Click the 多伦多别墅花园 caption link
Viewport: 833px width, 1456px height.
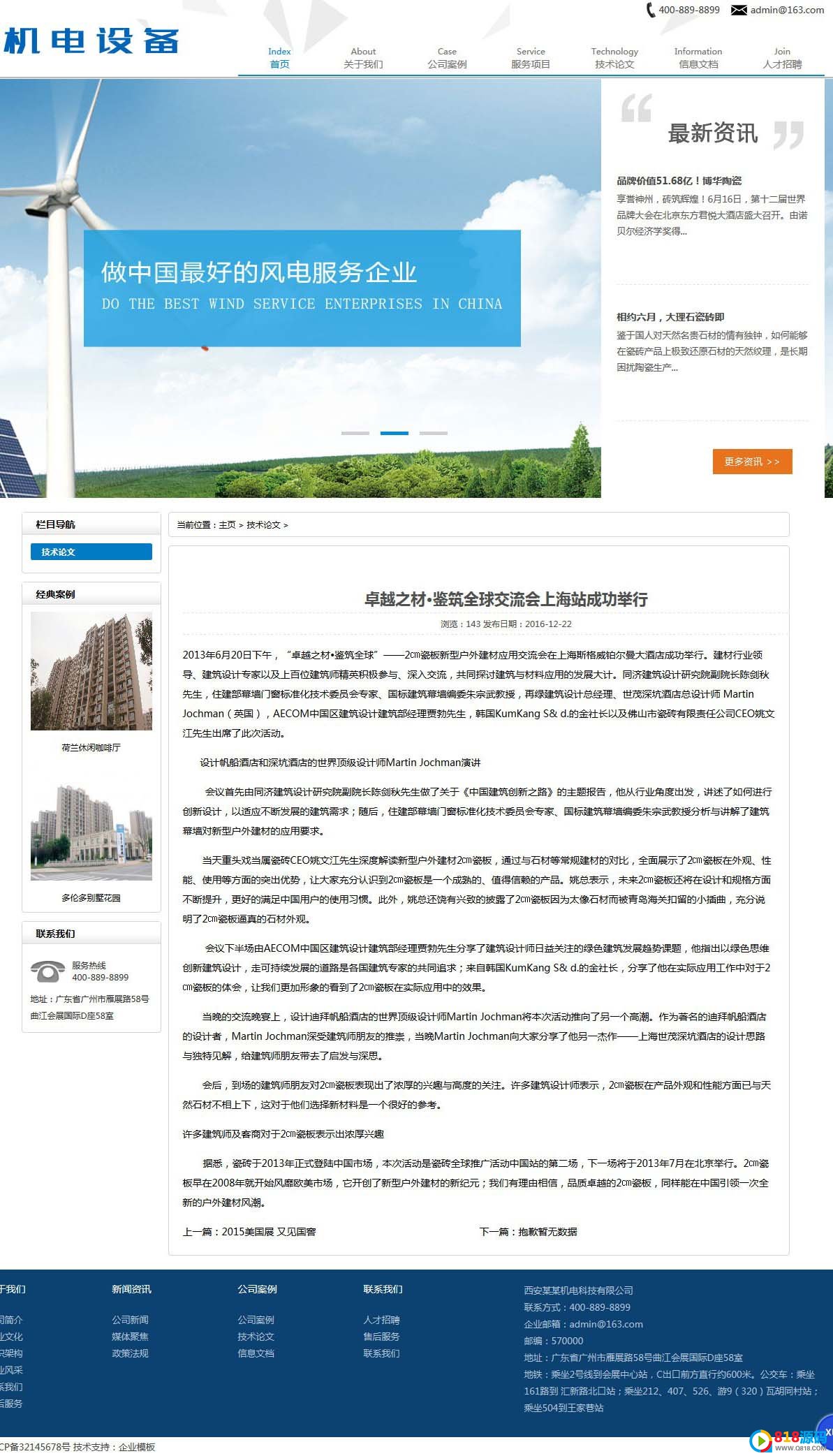coord(91,897)
